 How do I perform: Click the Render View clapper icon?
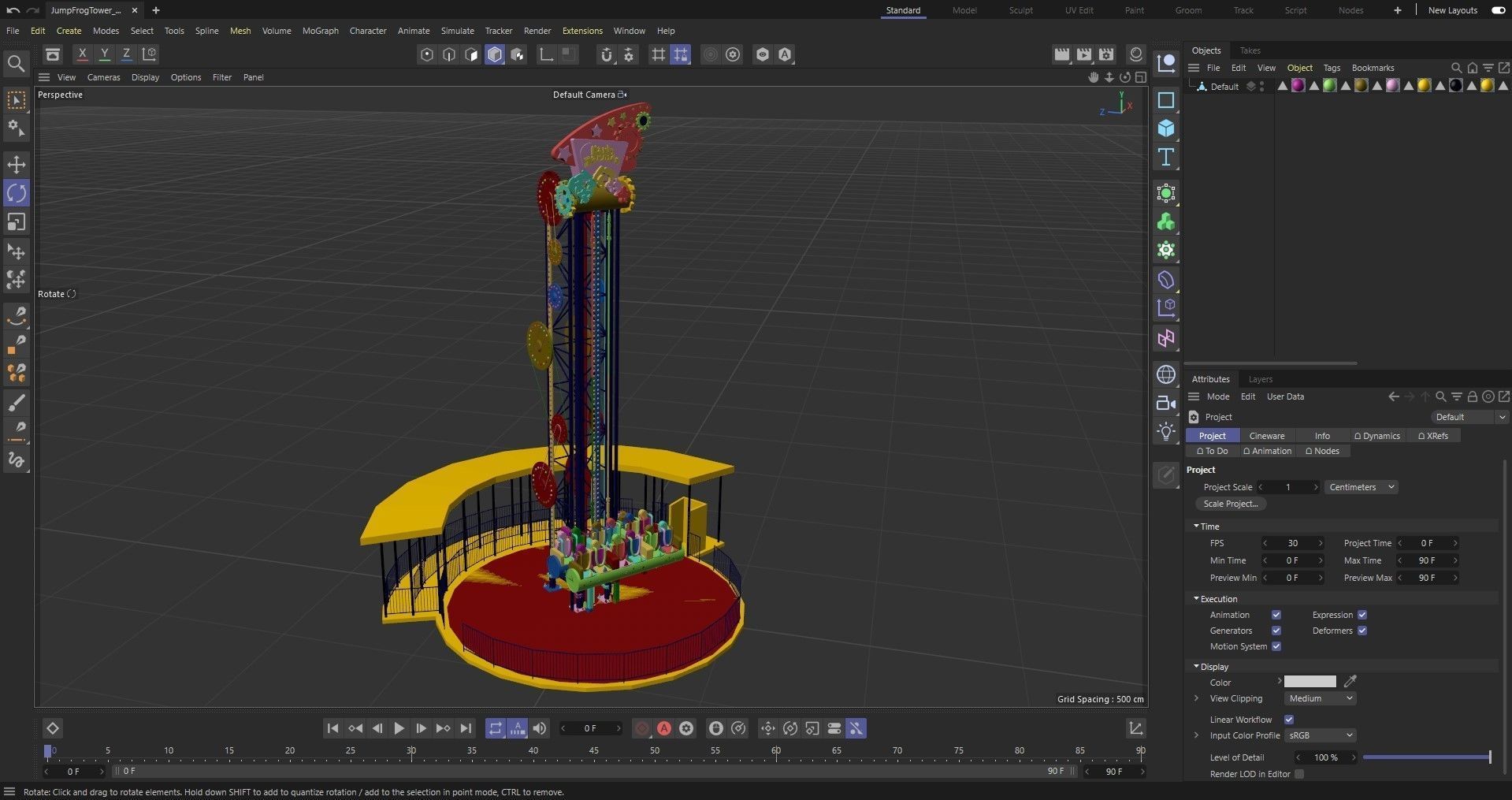1062,54
